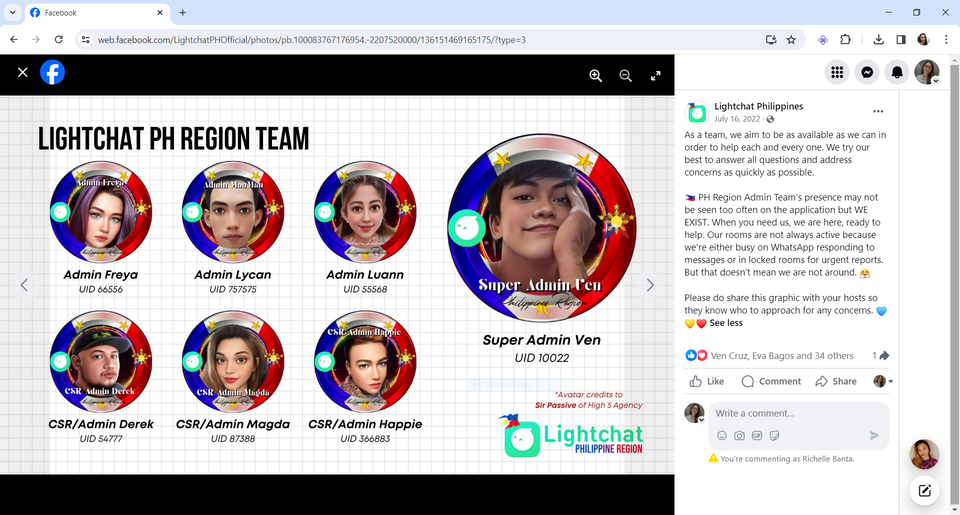Collapse the post text with See less
The image size is (960, 515).
(726, 323)
